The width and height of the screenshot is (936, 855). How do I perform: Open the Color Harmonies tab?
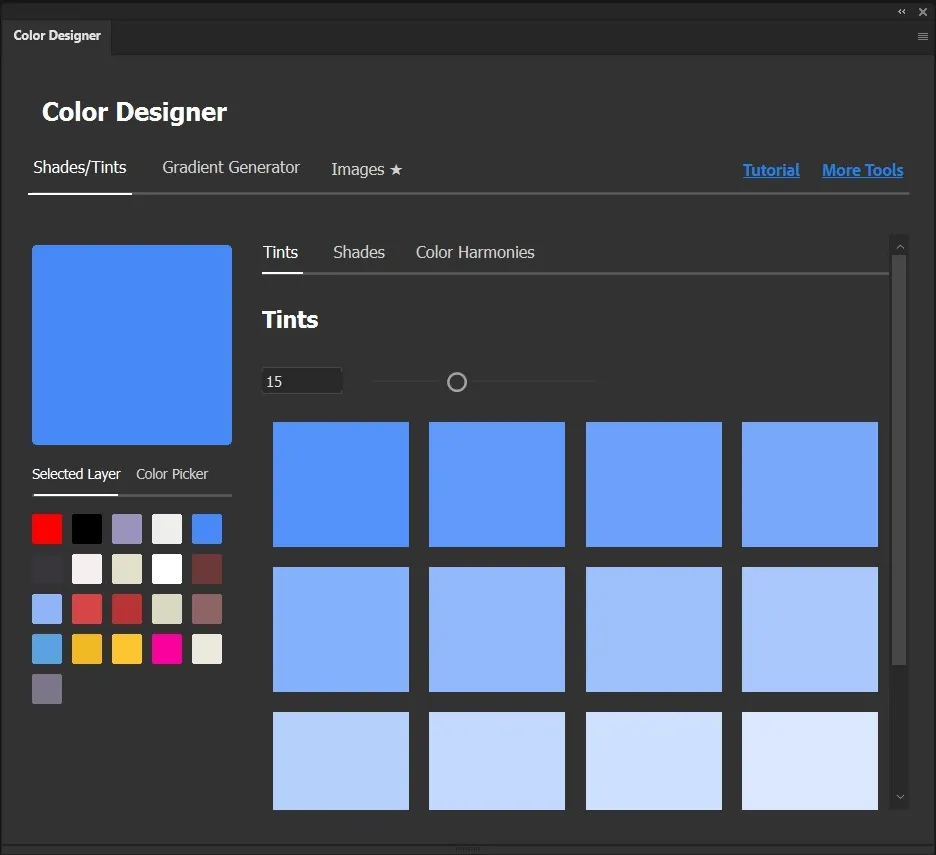coord(475,252)
